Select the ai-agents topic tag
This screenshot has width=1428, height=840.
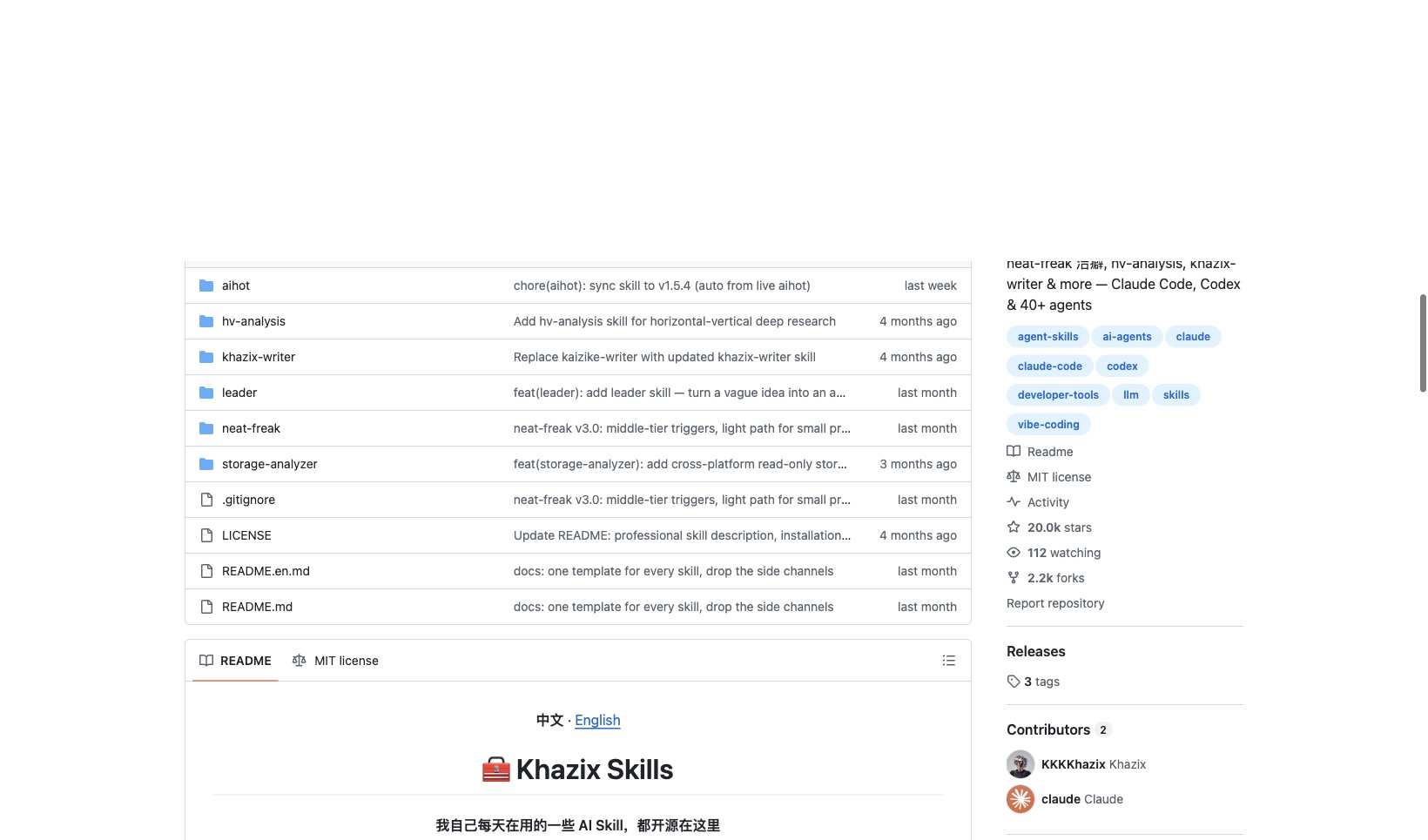(x=1127, y=337)
